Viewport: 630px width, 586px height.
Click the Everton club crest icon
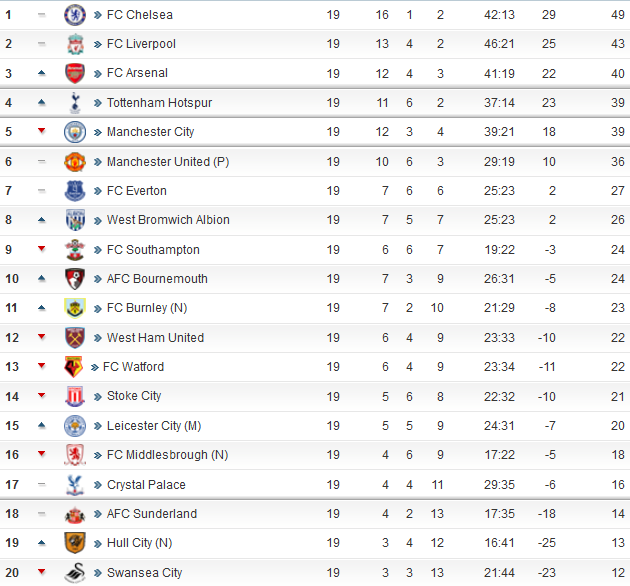click(x=75, y=191)
